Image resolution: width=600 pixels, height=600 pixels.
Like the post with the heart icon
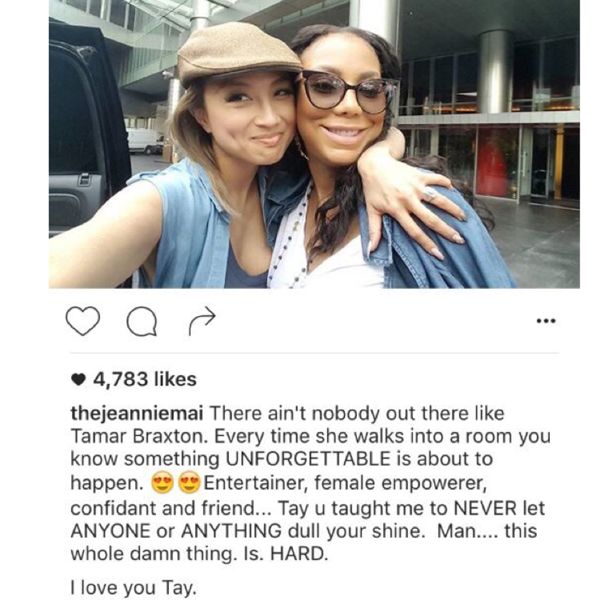click(x=83, y=321)
